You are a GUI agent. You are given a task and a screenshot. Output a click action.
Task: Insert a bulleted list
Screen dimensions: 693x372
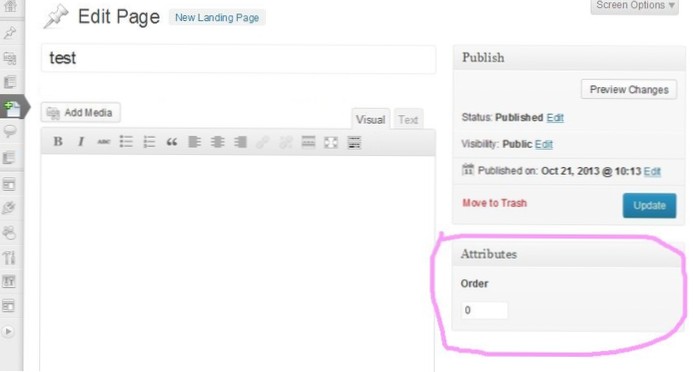point(126,142)
